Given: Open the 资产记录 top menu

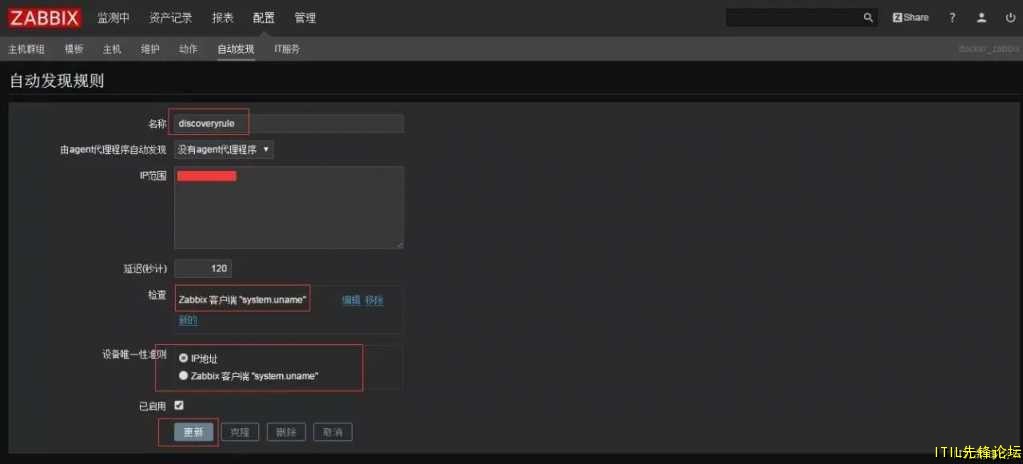Looking at the screenshot, I should pos(170,18).
